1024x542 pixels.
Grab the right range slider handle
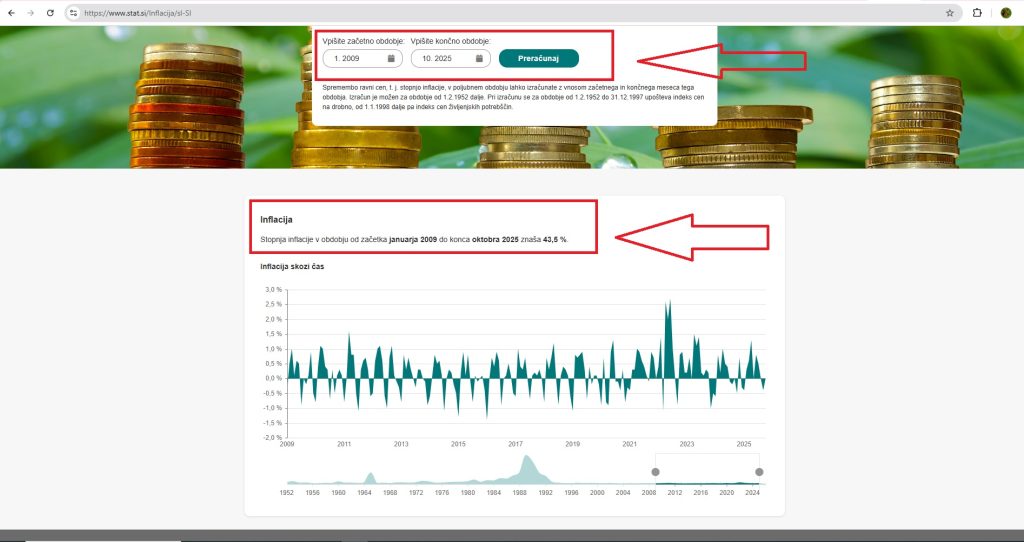[759, 472]
